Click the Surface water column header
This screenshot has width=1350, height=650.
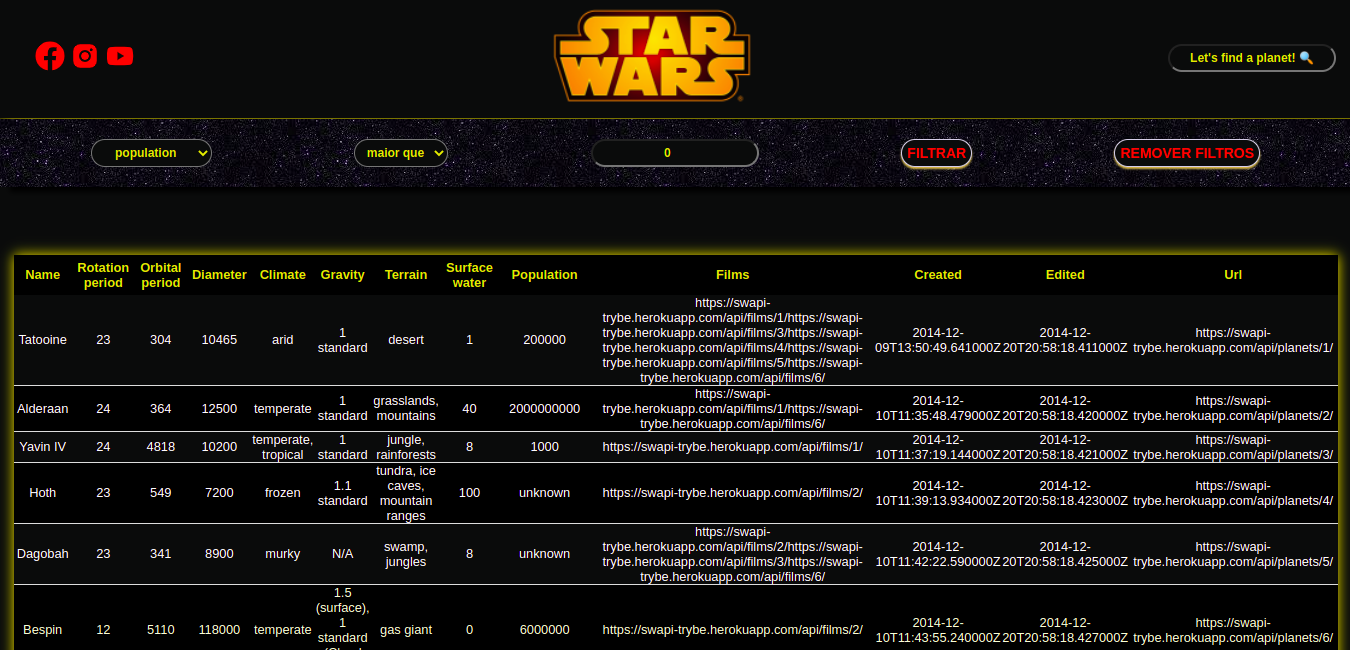point(469,275)
